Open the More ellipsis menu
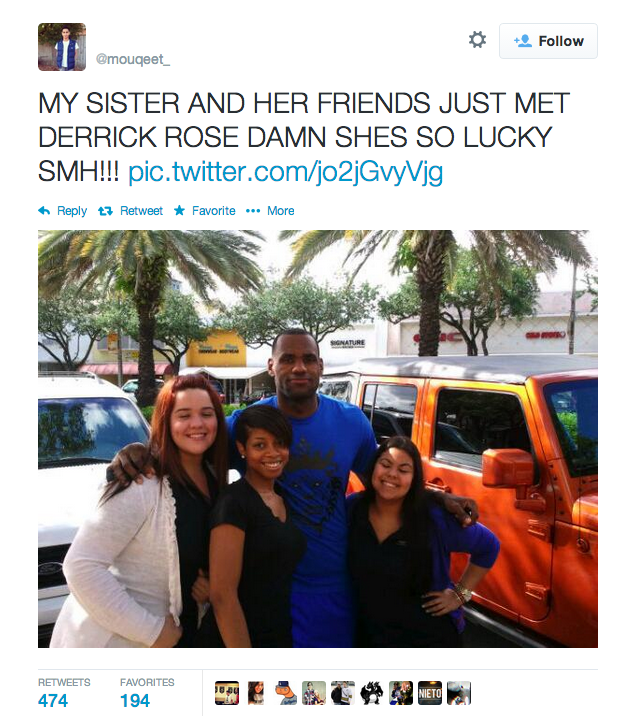The height and width of the screenshot is (716, 634). [x=253, y=211]
